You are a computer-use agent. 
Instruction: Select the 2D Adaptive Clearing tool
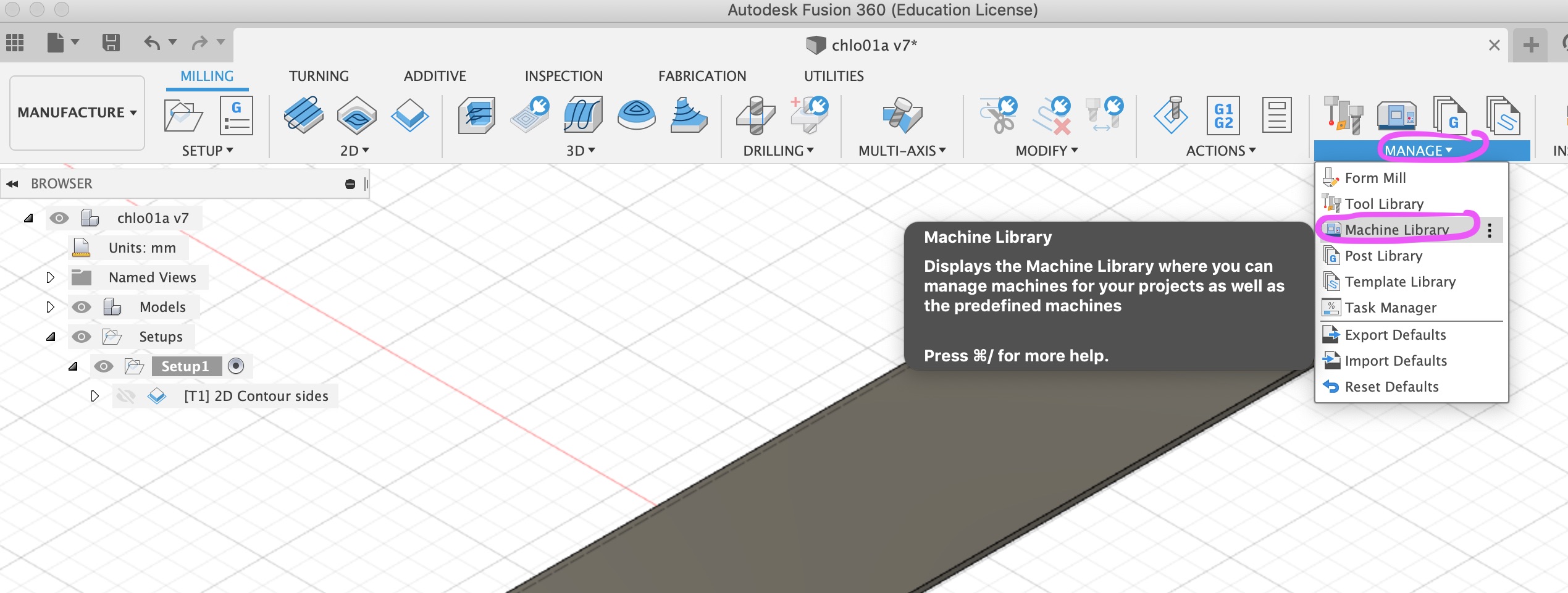click(x=303, y=115)
